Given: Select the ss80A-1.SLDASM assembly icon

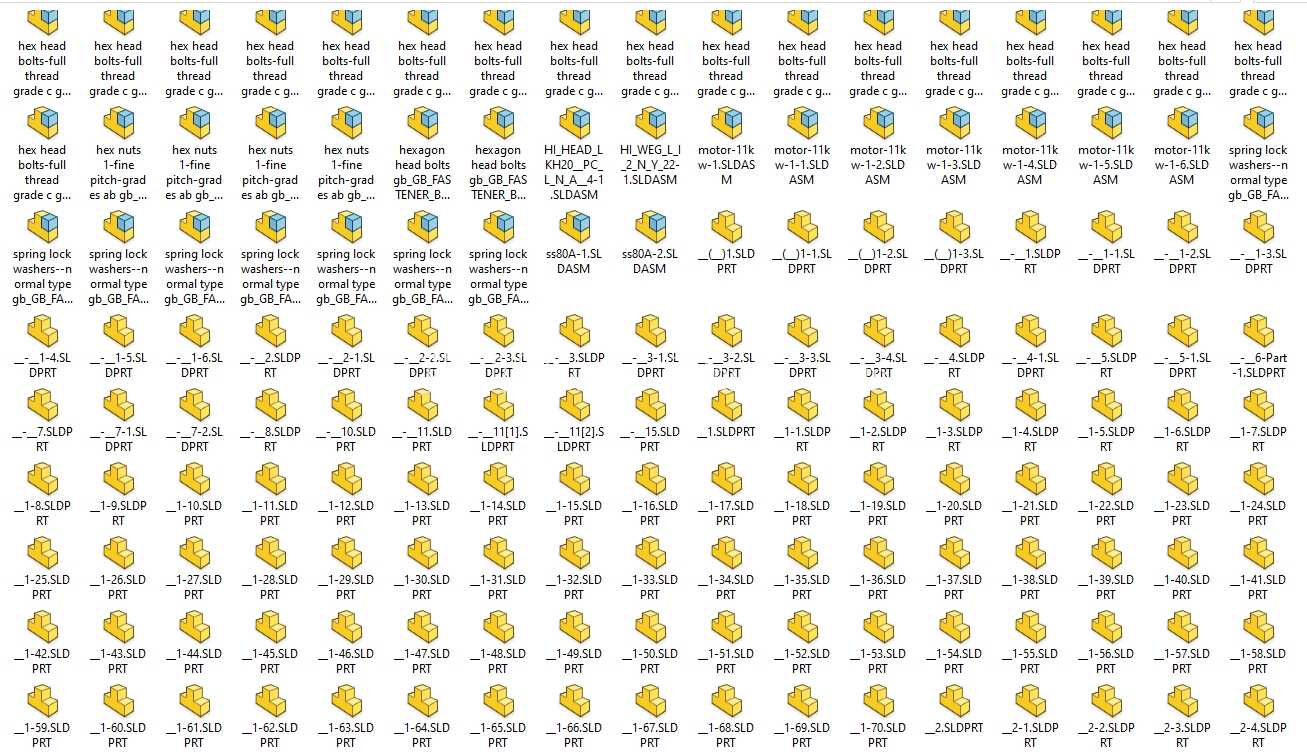Looking at the screenshot, I should [x=574, y=227].
